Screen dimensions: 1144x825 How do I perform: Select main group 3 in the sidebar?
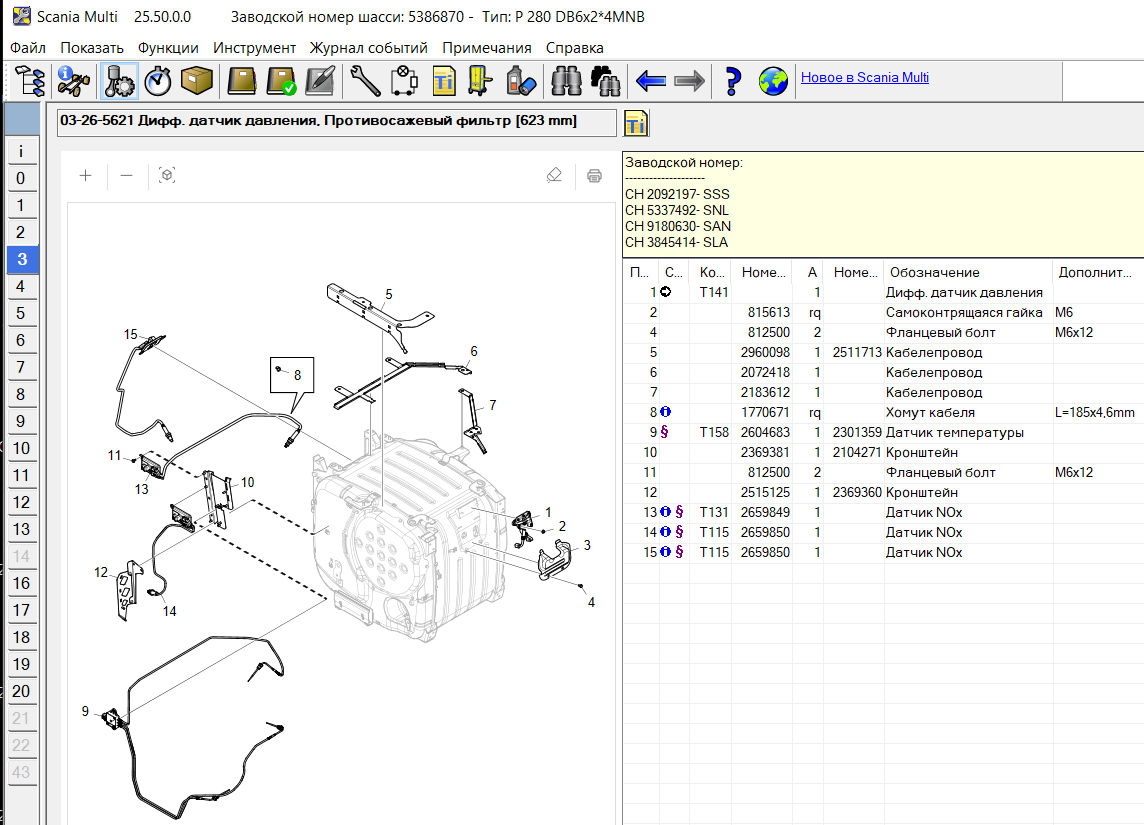point(22,259)
